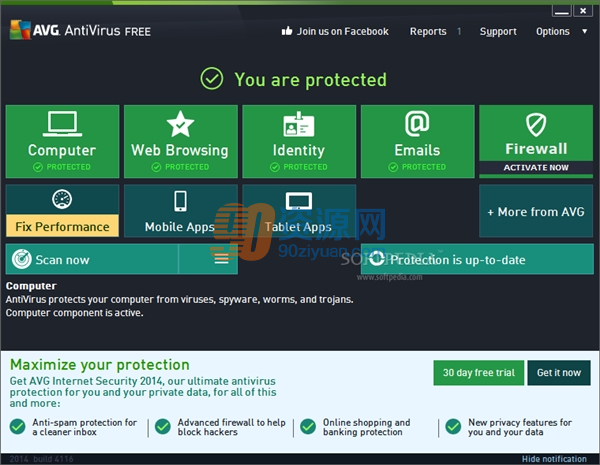The image size is (600, 465).
Task: Start the 30 day free trial
Action: 479,372
